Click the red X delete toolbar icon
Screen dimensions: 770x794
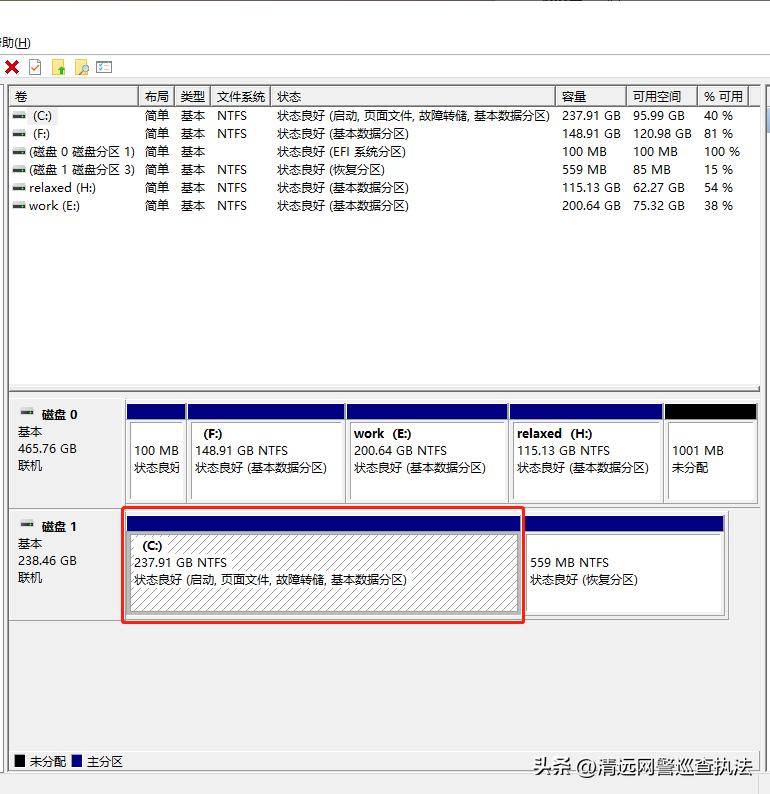(x=12, y=67)
